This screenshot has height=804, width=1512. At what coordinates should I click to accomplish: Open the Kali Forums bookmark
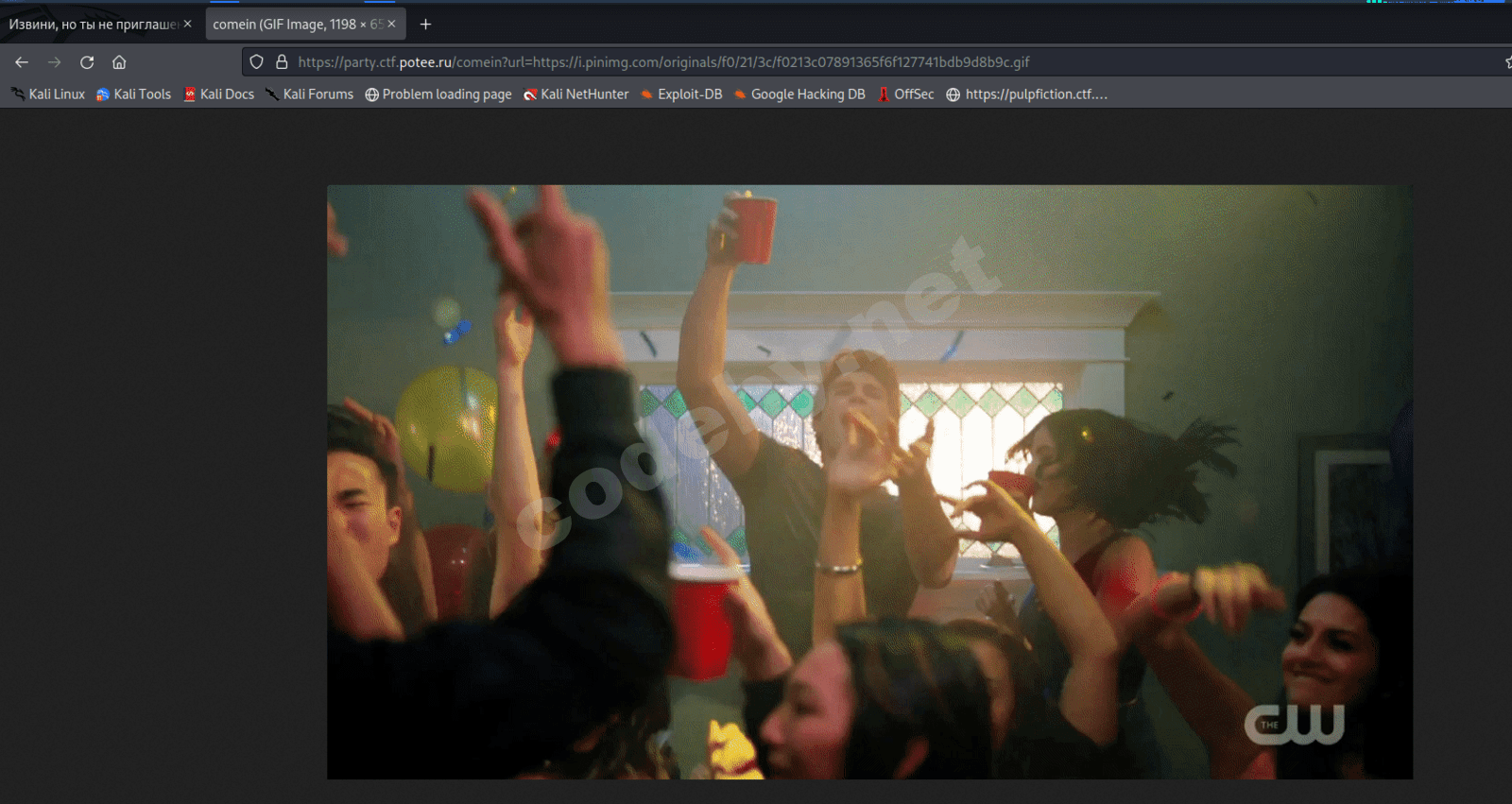click(x=309, y=94)
